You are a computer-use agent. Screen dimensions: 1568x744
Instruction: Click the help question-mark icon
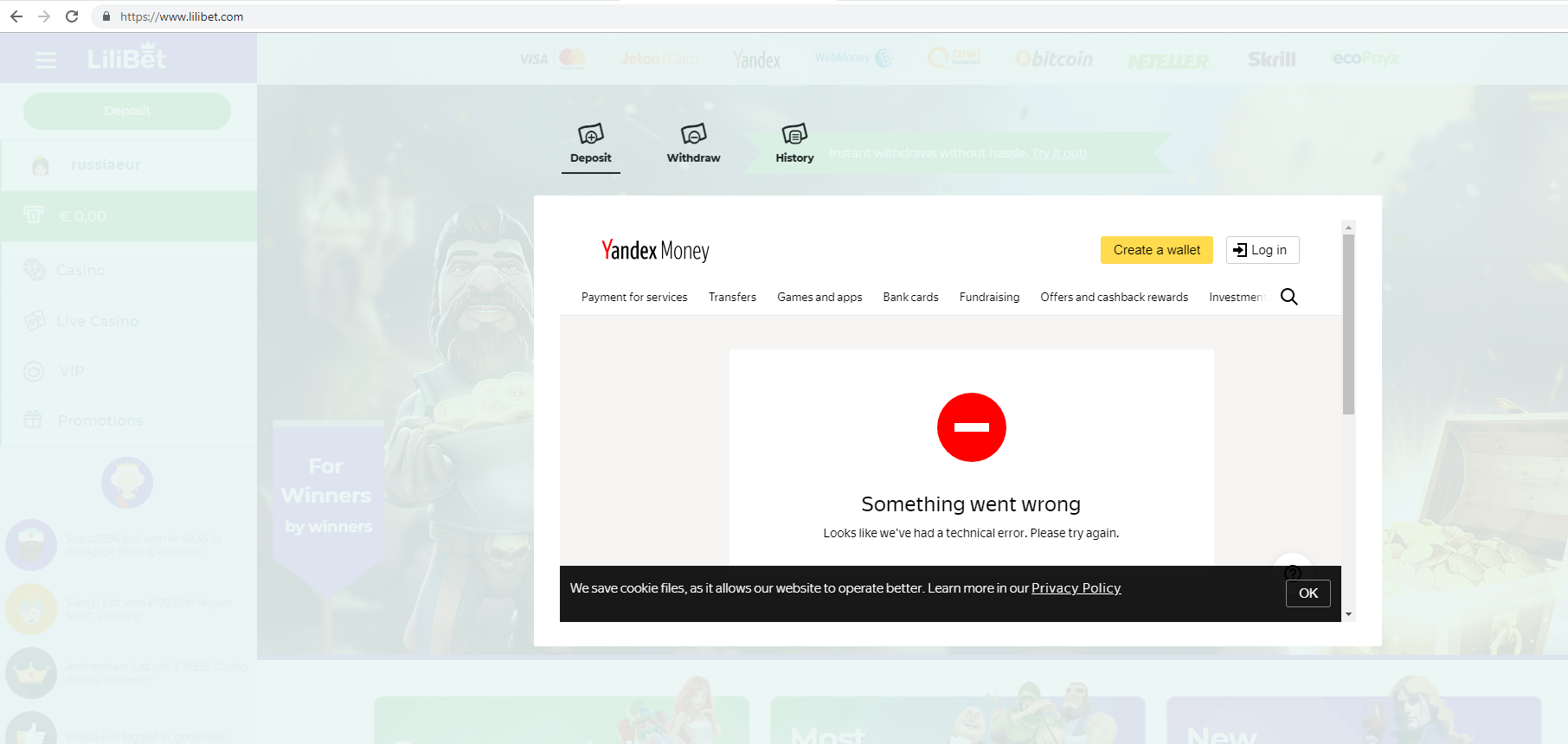pyautogui.click(x=1293, y=572)
